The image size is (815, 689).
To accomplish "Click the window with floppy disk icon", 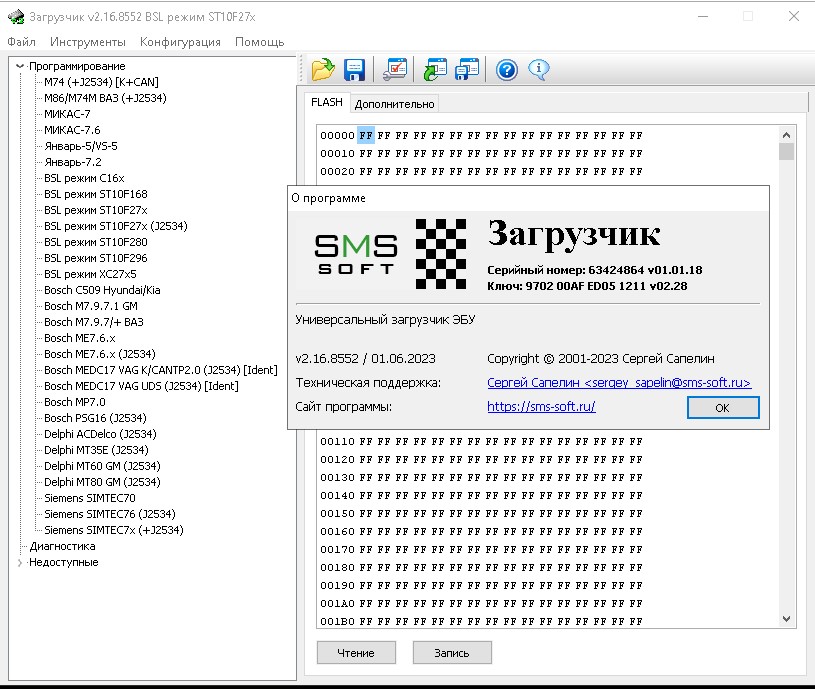I will 467,69.
